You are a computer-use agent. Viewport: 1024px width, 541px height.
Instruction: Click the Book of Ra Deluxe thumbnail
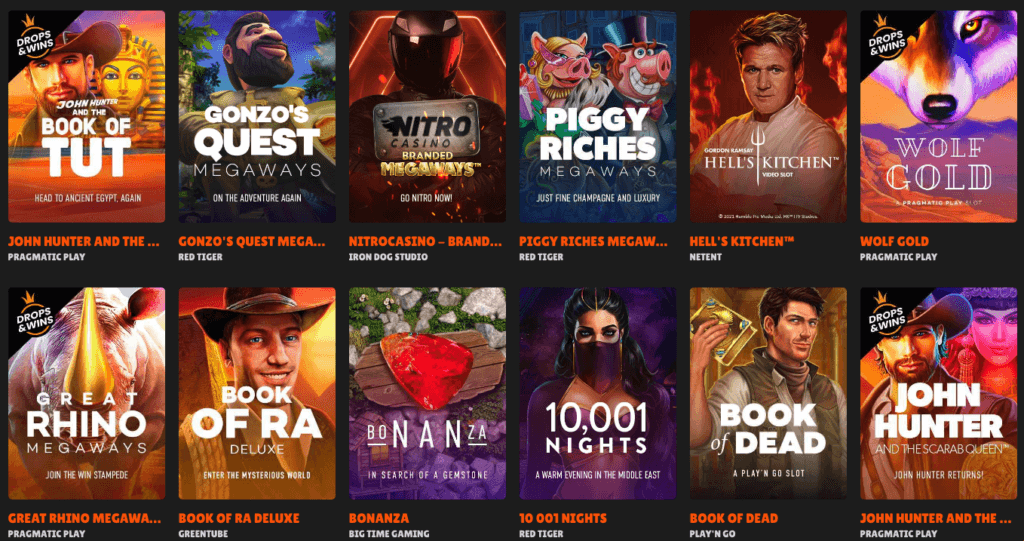click(257, 393)
